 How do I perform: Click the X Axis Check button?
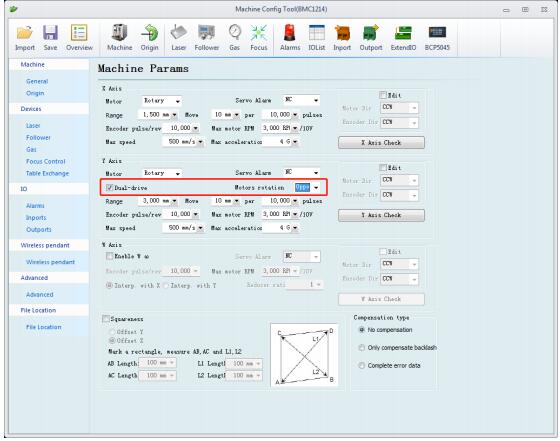(x=381, y=142)
